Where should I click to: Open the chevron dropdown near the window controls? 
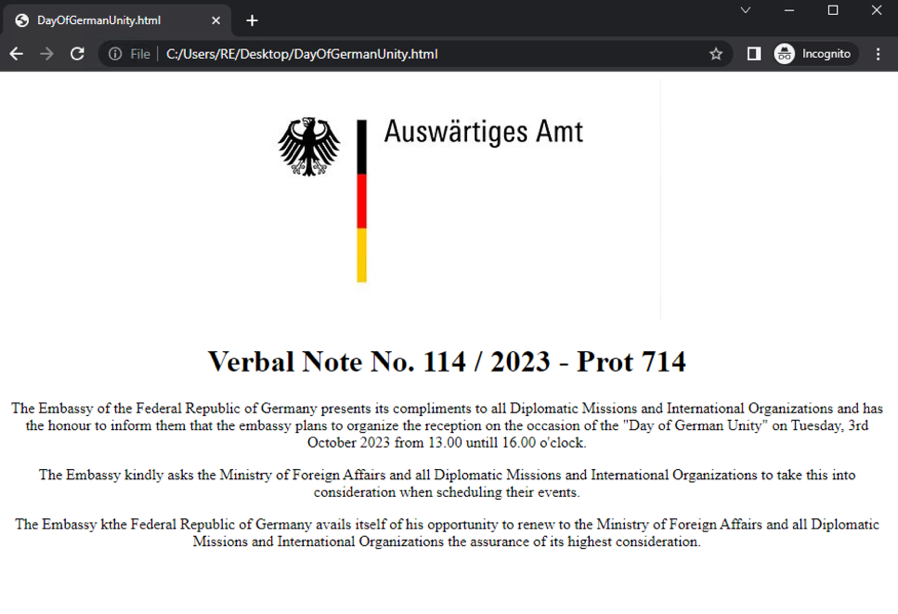click(745, 11)
